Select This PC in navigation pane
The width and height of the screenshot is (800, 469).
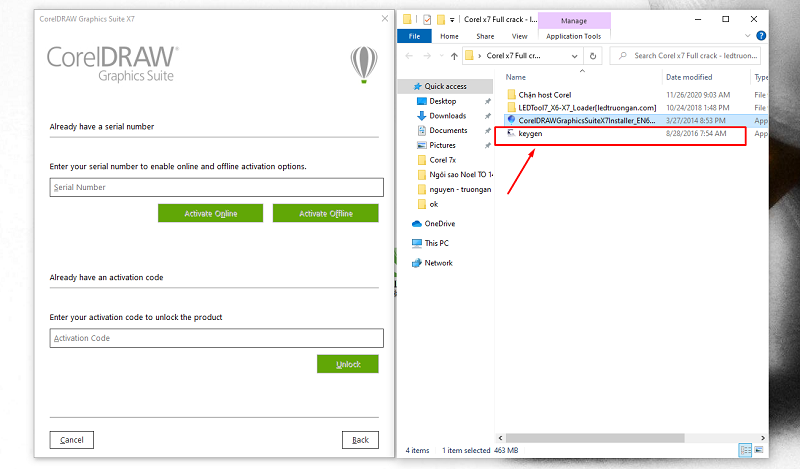pos(436,243)
